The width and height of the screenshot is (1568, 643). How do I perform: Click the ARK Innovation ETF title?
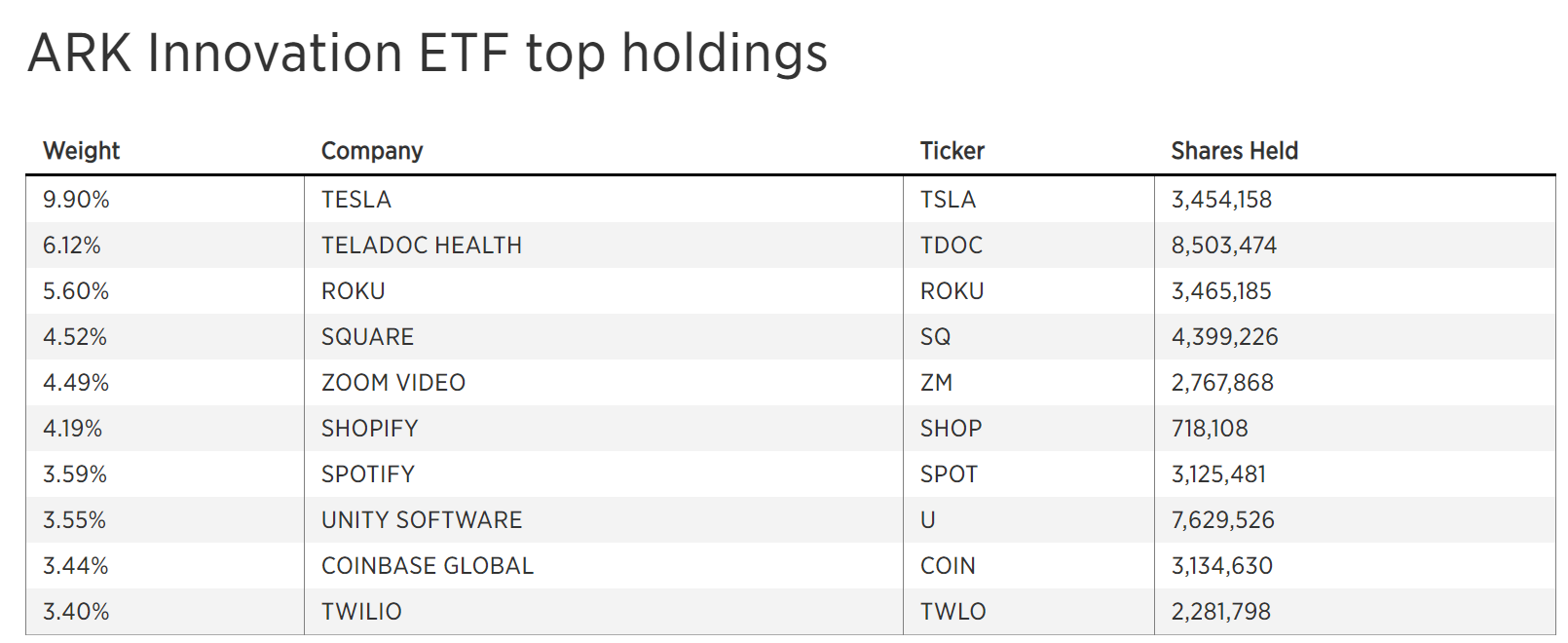click(428, 54)
